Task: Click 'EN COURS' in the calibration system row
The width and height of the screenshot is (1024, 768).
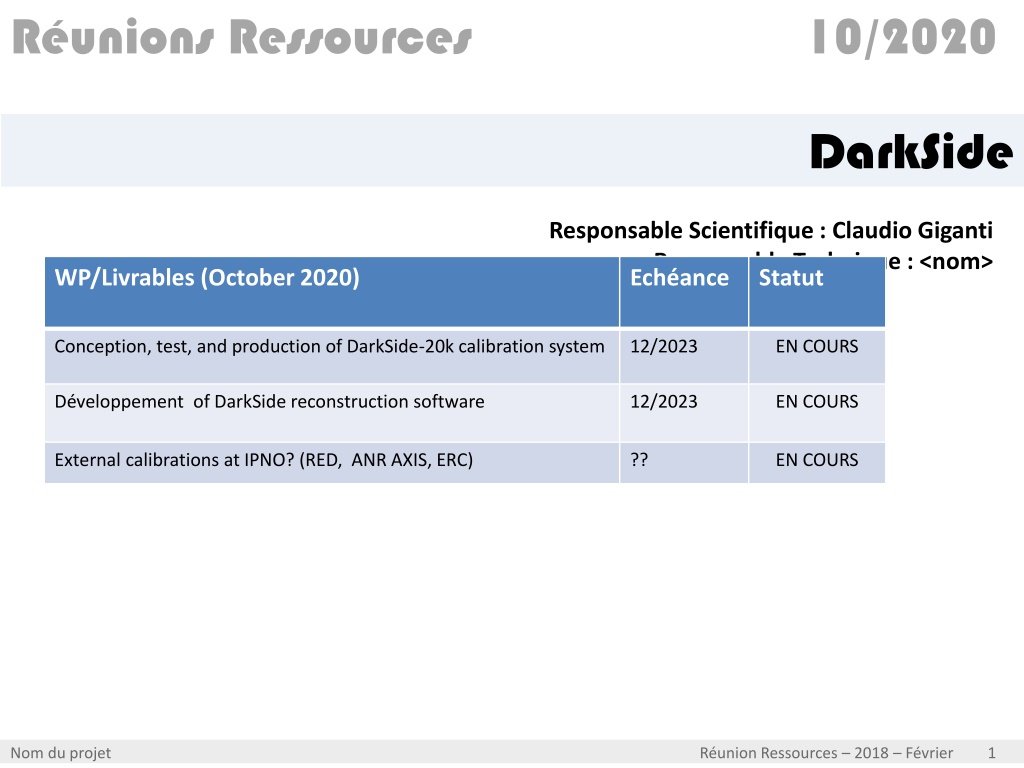Action: [x=817, y=346]
